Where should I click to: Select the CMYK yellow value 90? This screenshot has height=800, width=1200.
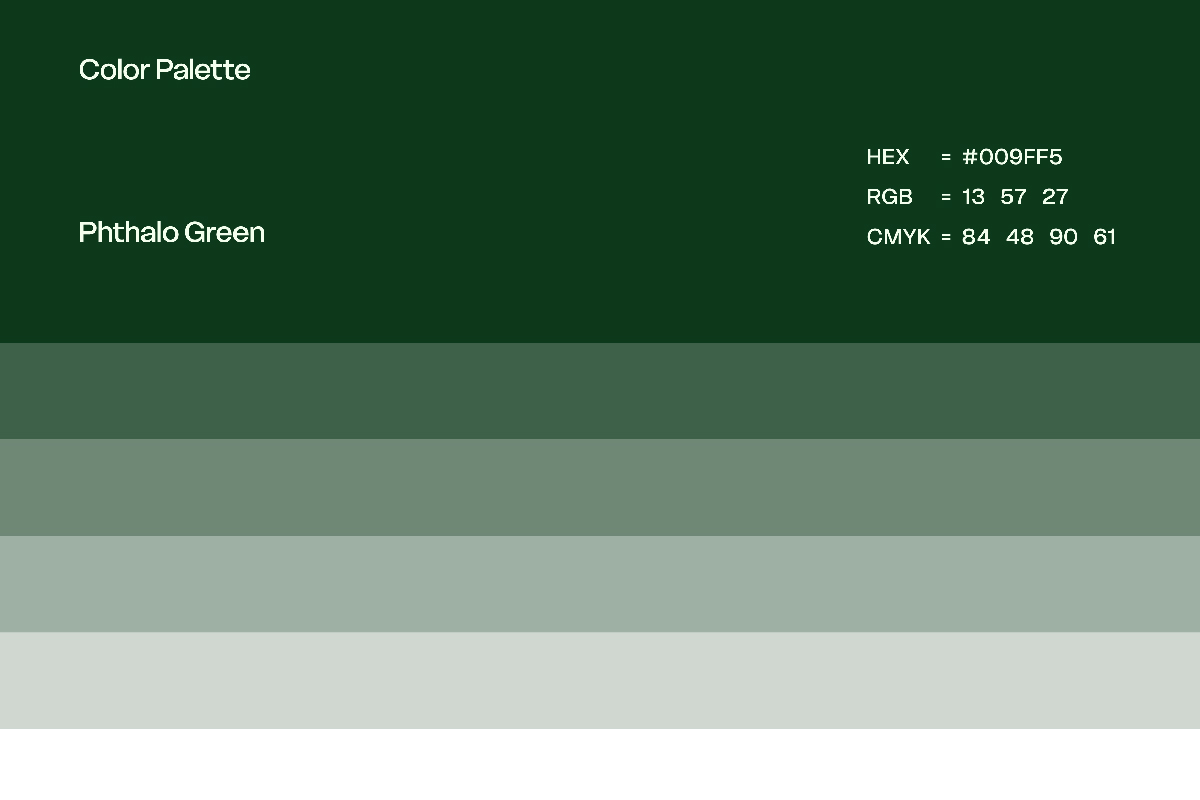point(1064,237)
